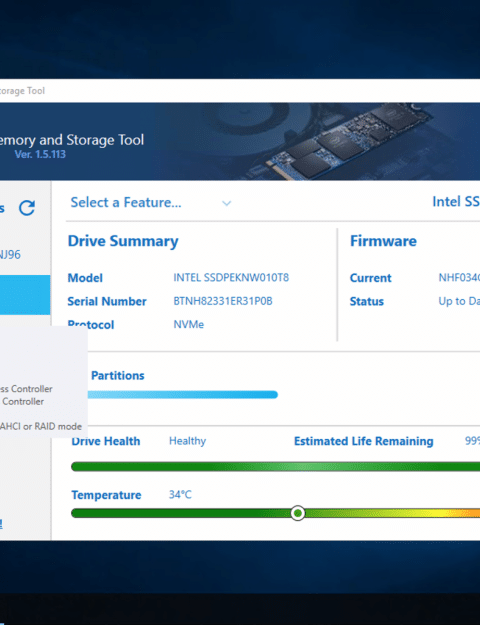Image resolution: width=480 pixels, height=625 pixels.
Task: Expand the feature list chevron arrow
Action: [226, 204]
